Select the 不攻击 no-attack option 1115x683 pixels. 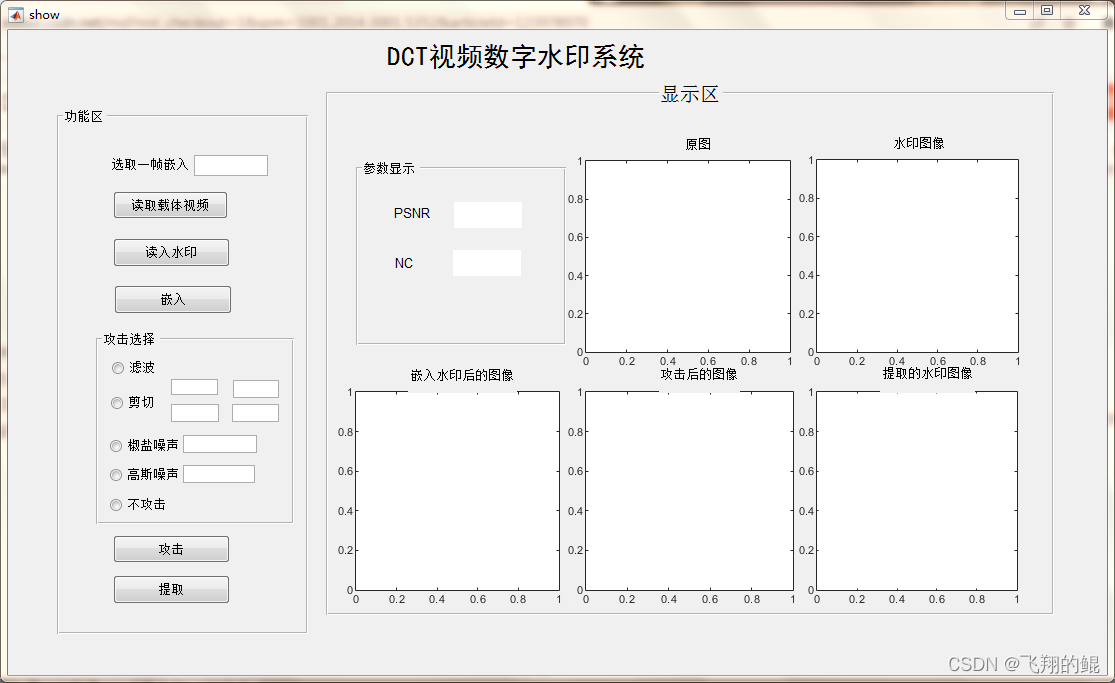(x=116, y=504)
